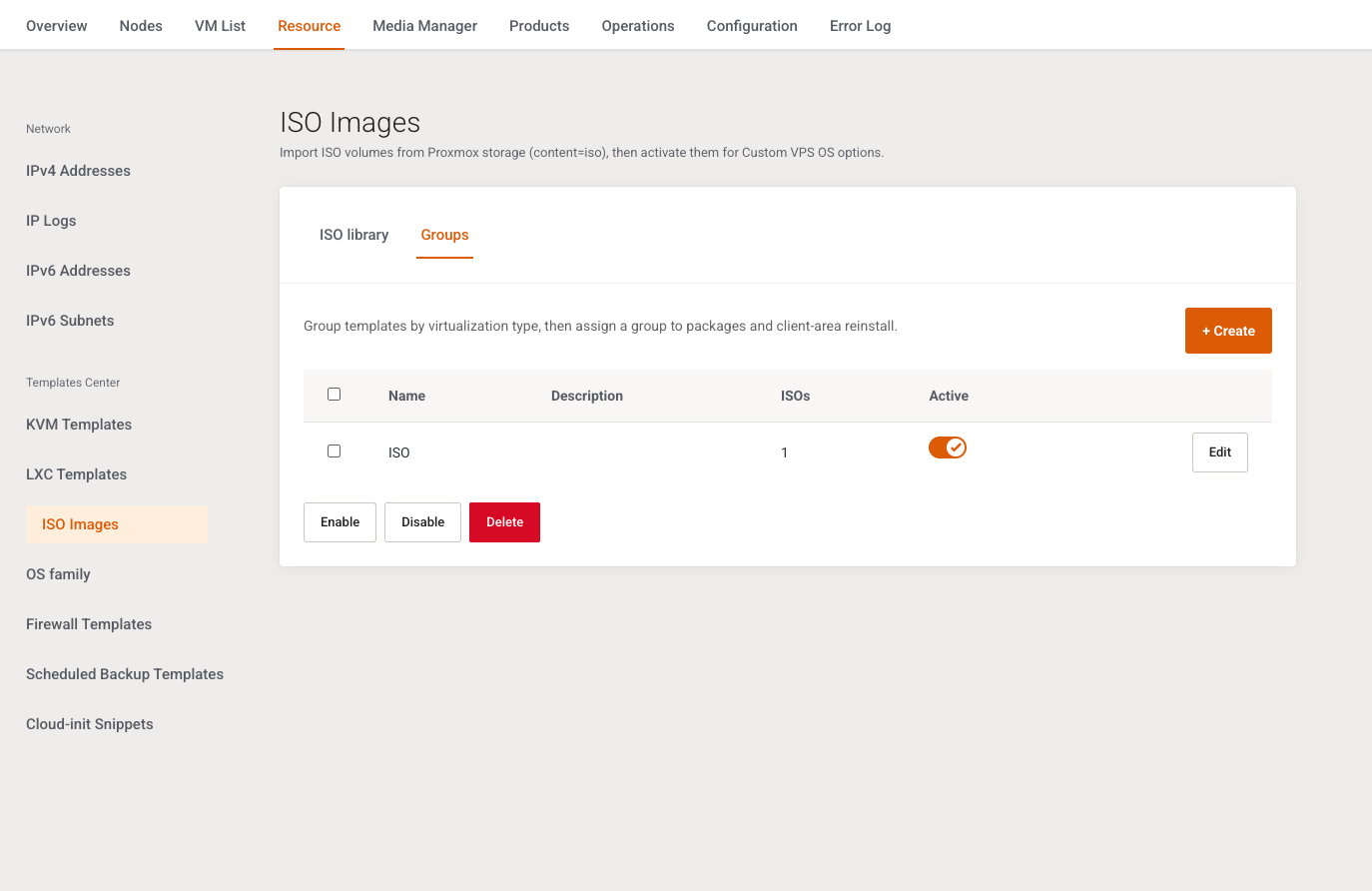1372x891 pixels.
Task: Select the Resource tab
Action: [x=310, y=26]
